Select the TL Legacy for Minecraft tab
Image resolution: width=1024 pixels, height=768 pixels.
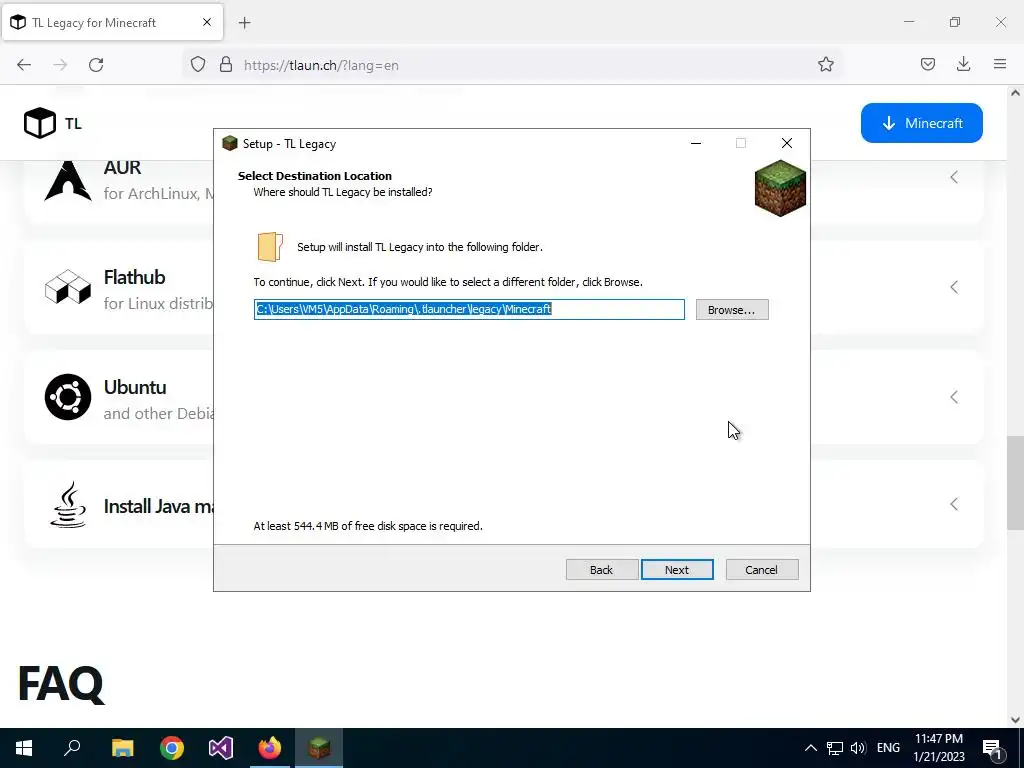coord(113,22)
